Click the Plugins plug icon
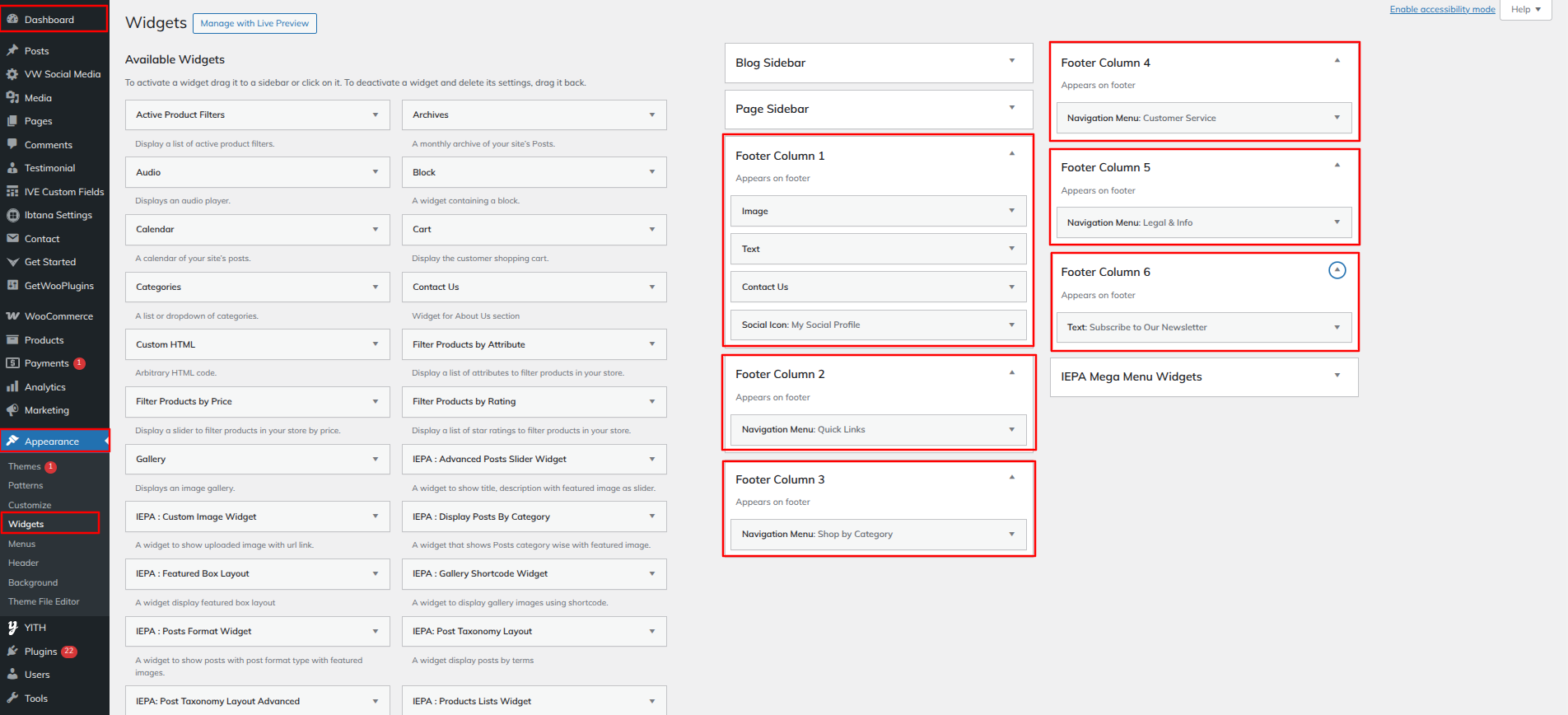 click(12, 651)
